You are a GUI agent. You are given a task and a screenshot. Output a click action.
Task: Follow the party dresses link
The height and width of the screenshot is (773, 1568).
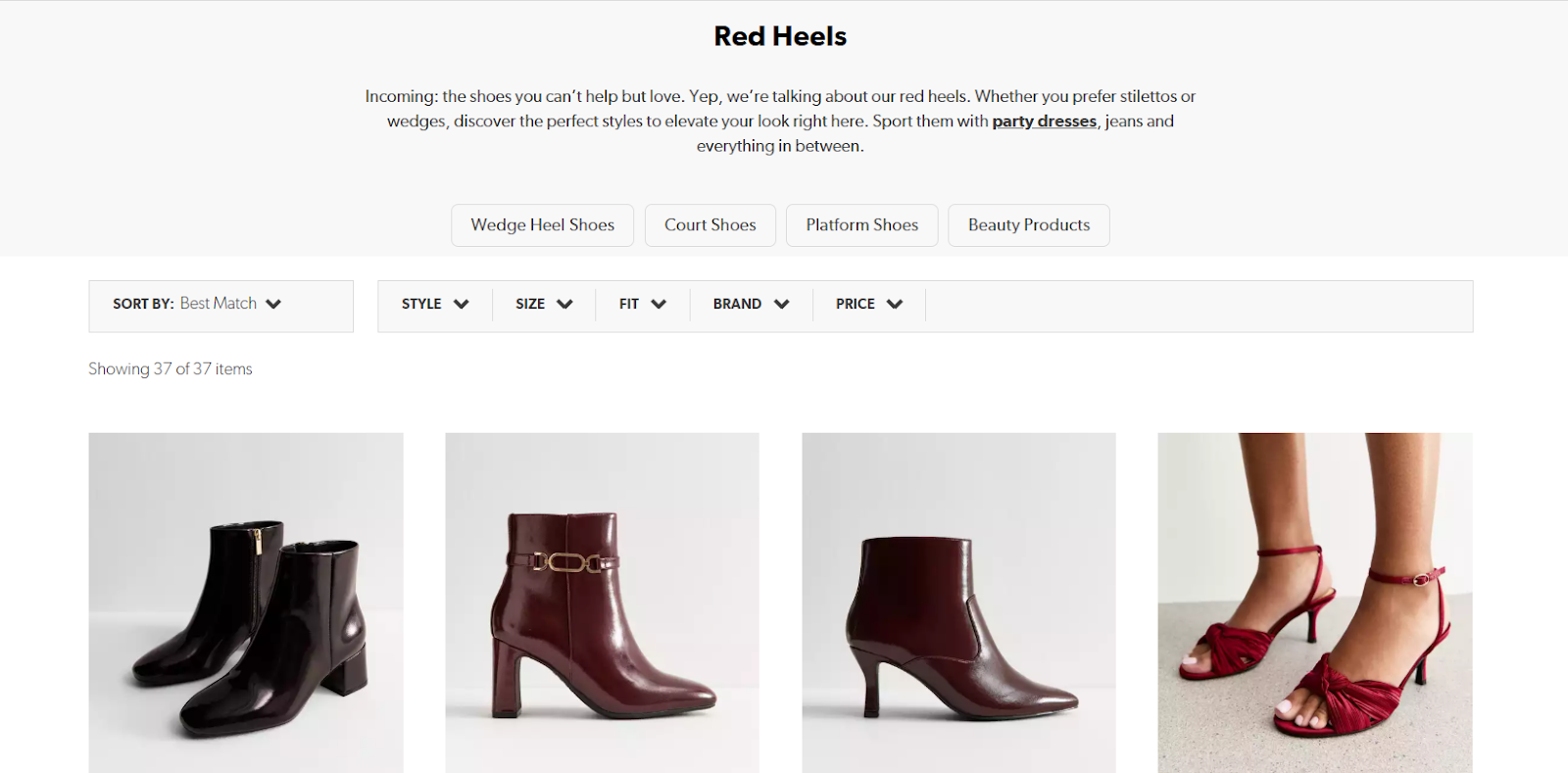point(1044,121)
